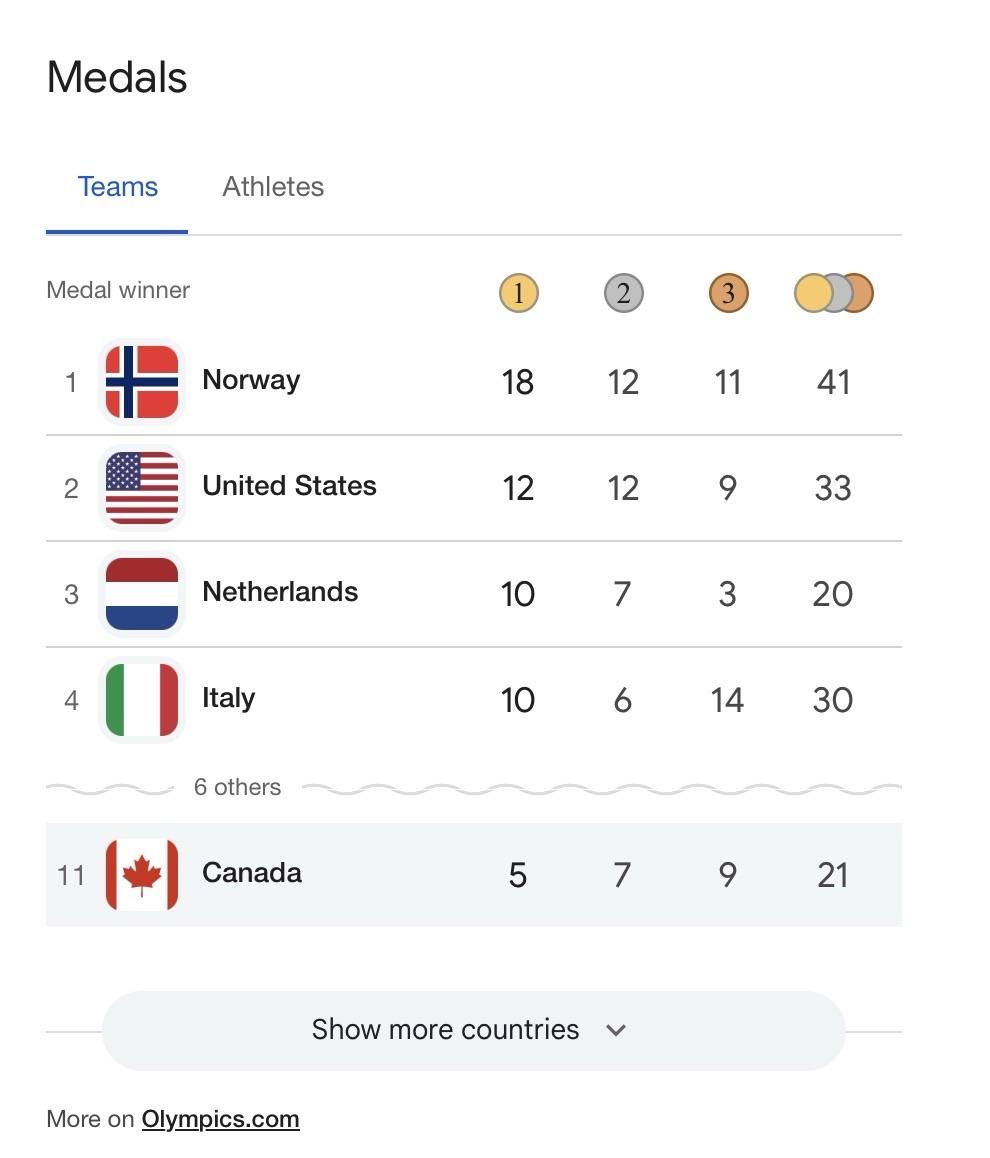Click Italy's team name
The width and height of the screenshot is (990, 1158).
point(228,698)
